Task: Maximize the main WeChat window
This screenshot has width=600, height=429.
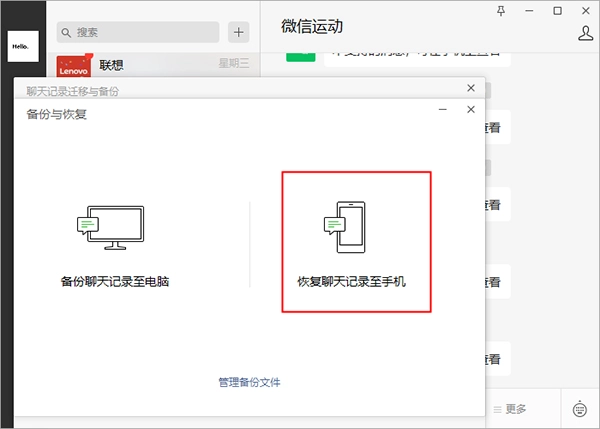Action: coord(557,10)
